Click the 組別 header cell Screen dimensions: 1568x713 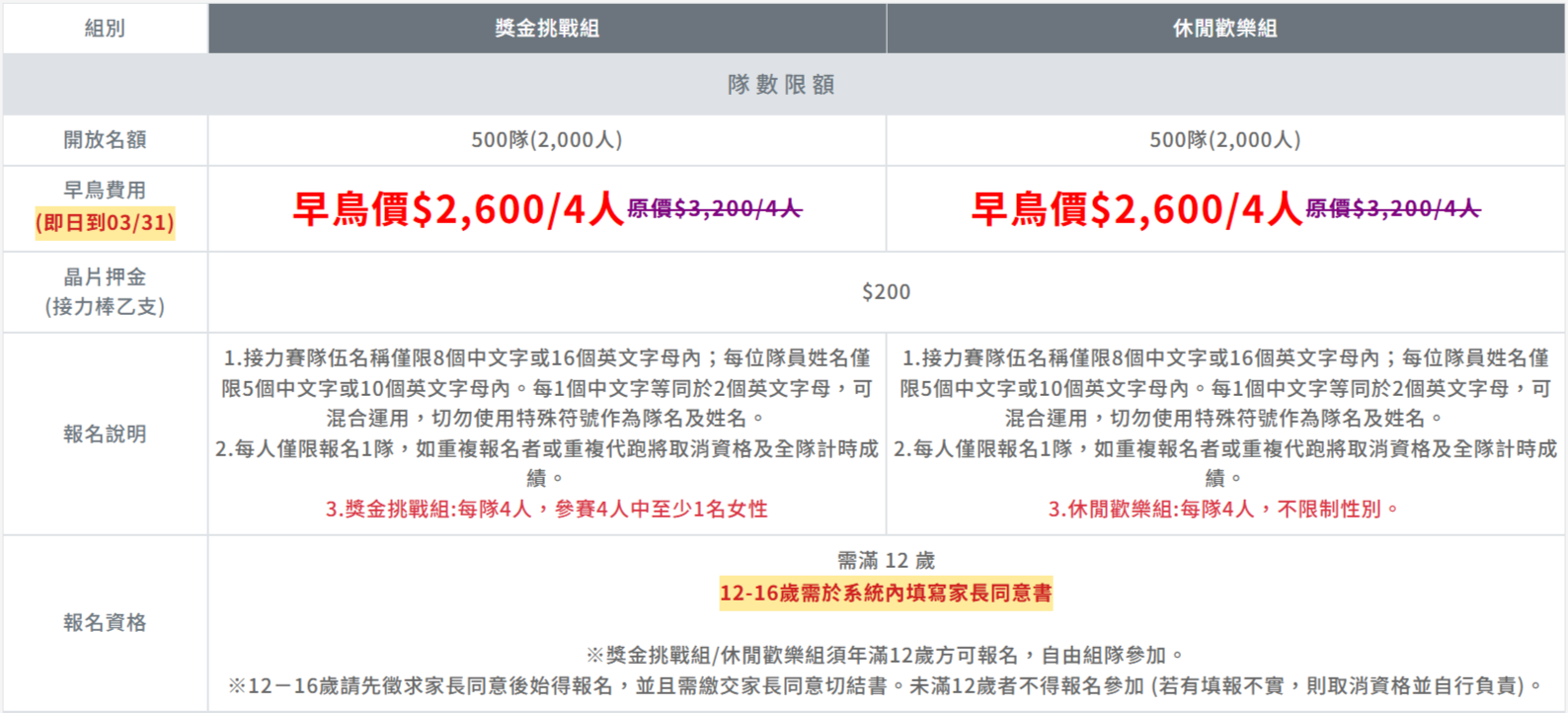click(105, 29)
